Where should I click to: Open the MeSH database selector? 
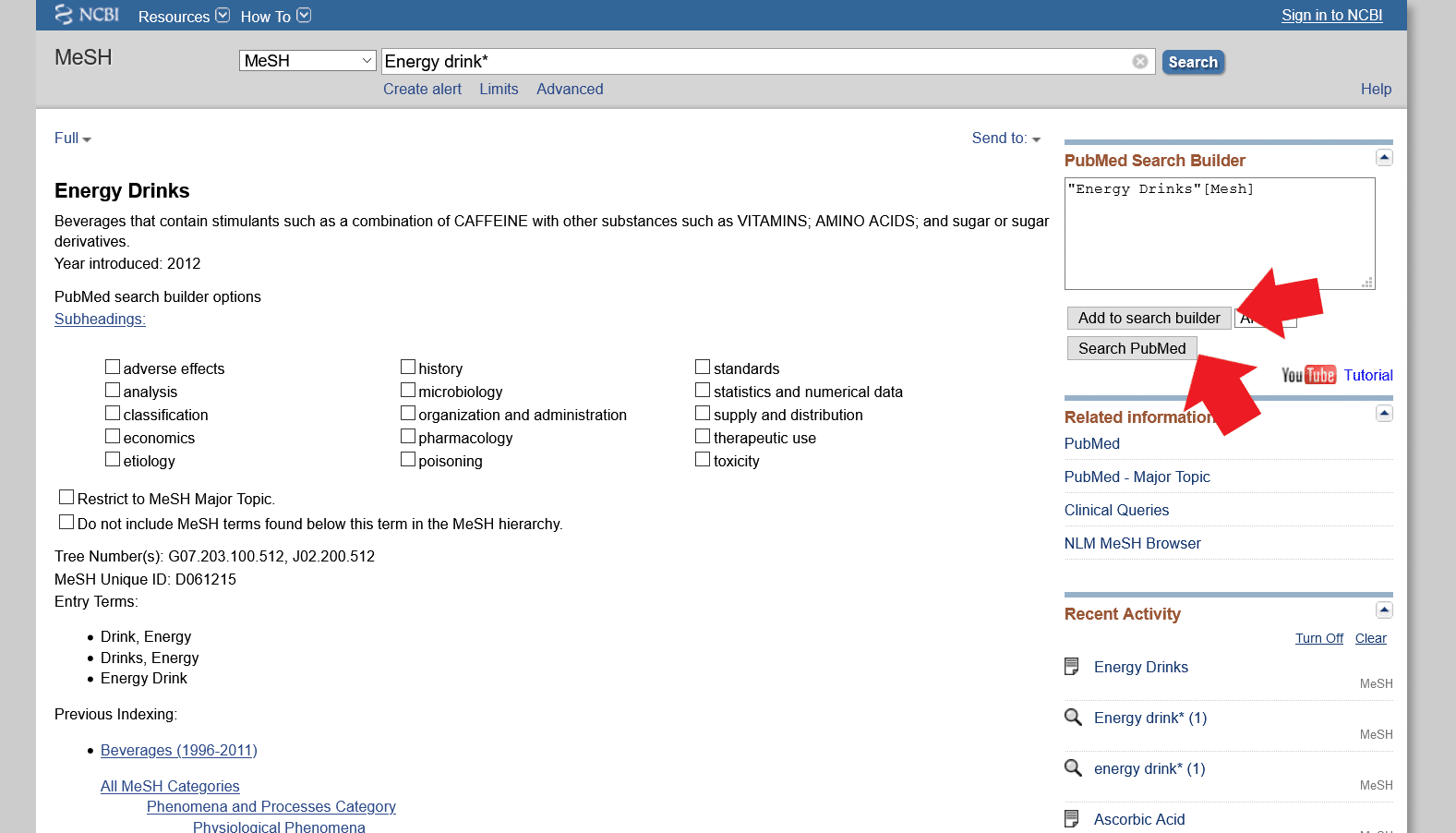click(307, 61)
